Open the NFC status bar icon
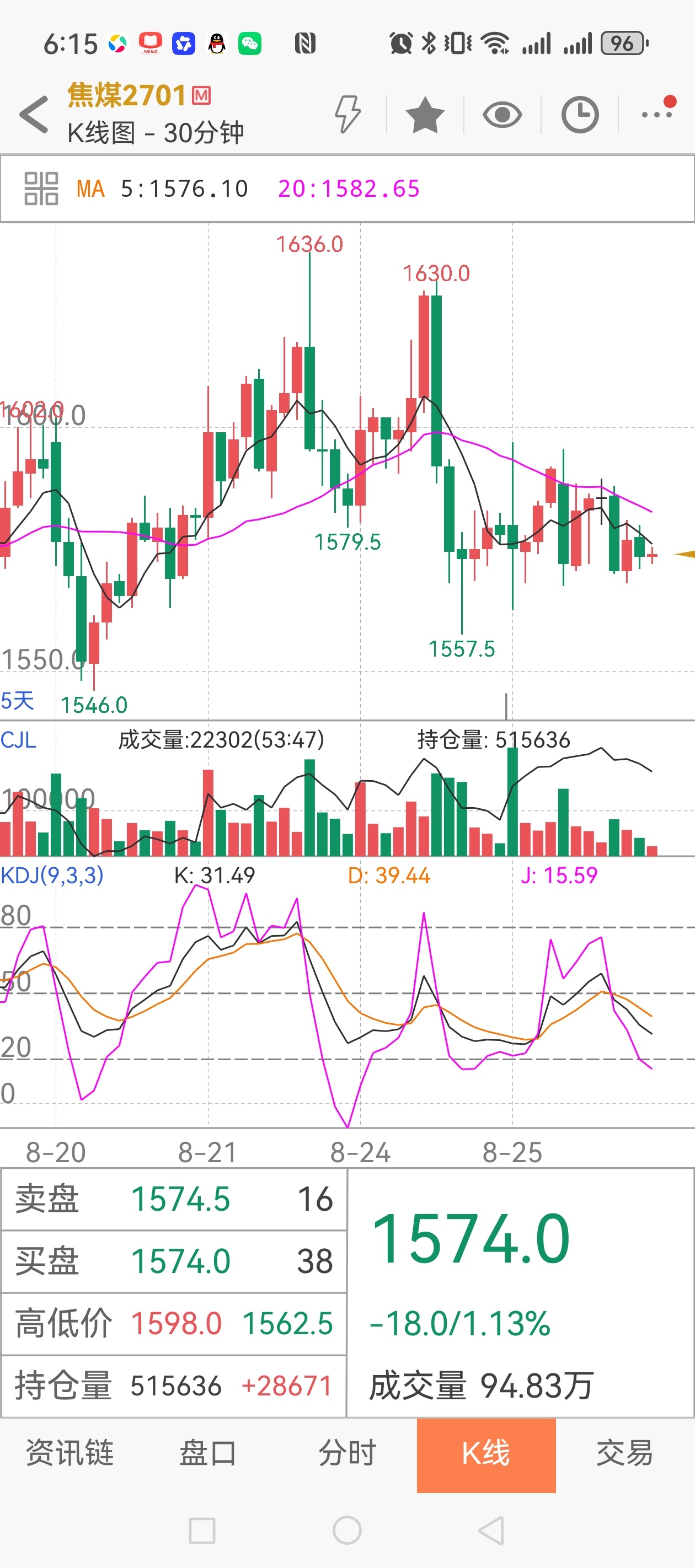 point(304,43)
